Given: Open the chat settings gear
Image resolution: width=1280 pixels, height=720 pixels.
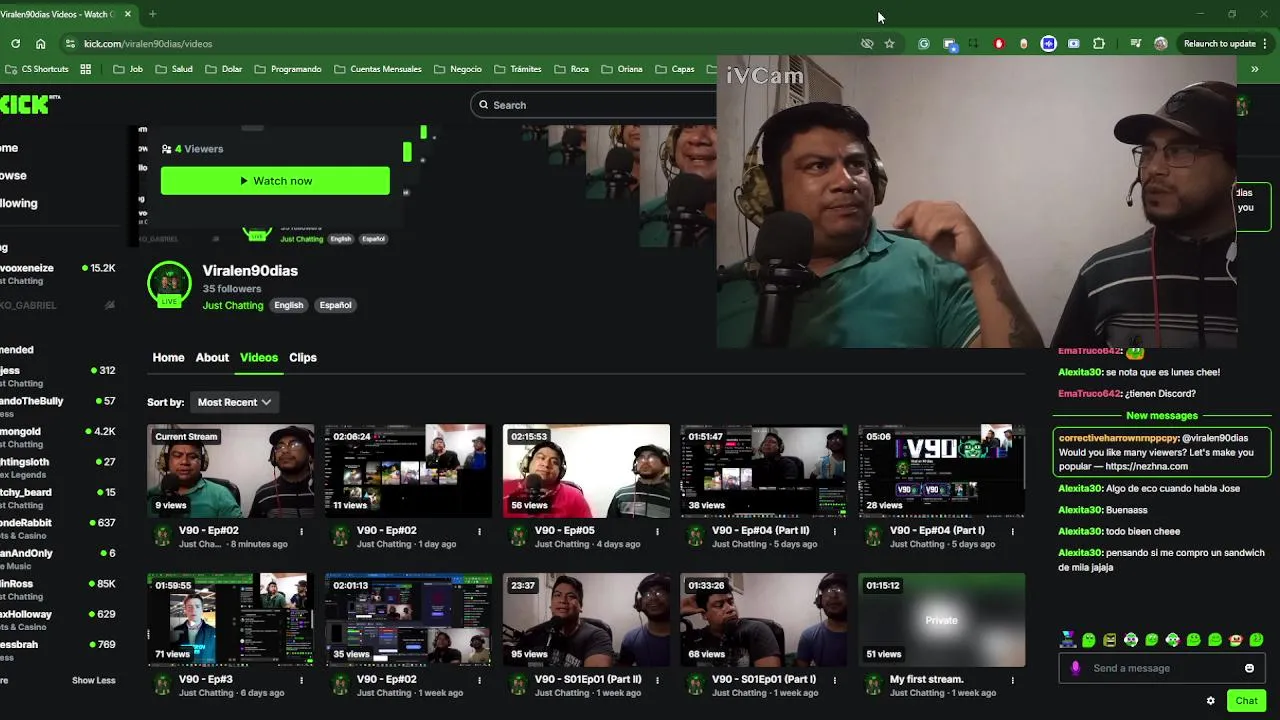Looking at the screenshot, I should pos(1210,701).
